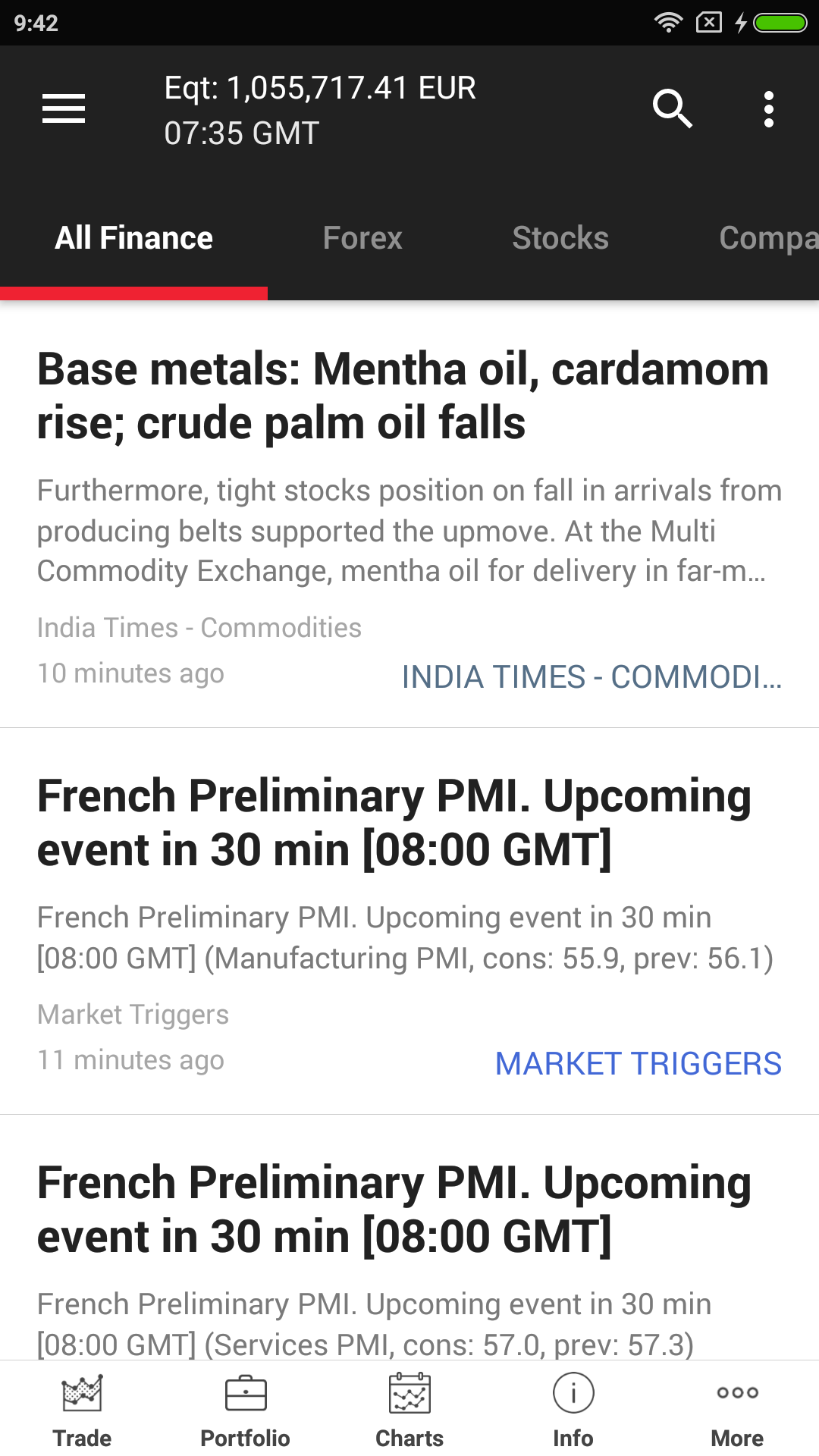Open Charts via its calendar icon
The height and width of the screenshot is (1456, 819).
coord(409,1394)
